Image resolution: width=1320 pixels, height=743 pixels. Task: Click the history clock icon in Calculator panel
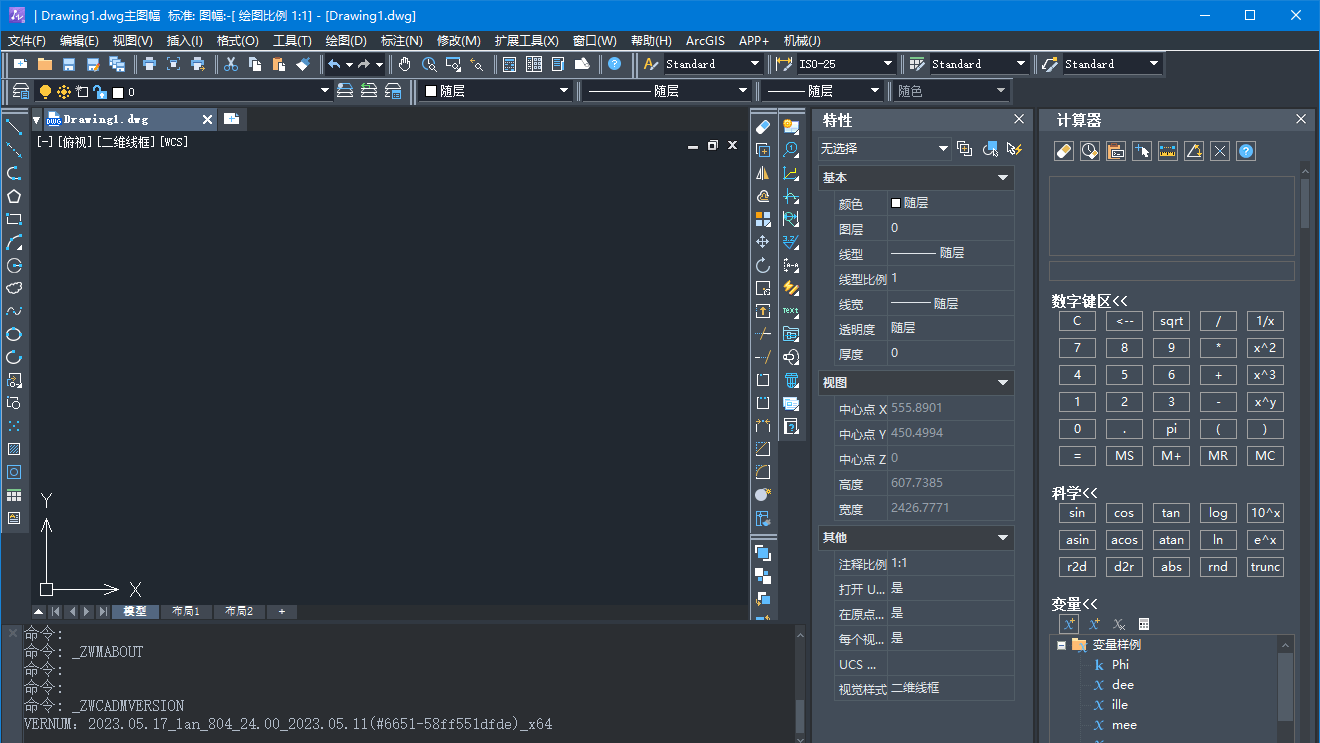pos(1090,151)
